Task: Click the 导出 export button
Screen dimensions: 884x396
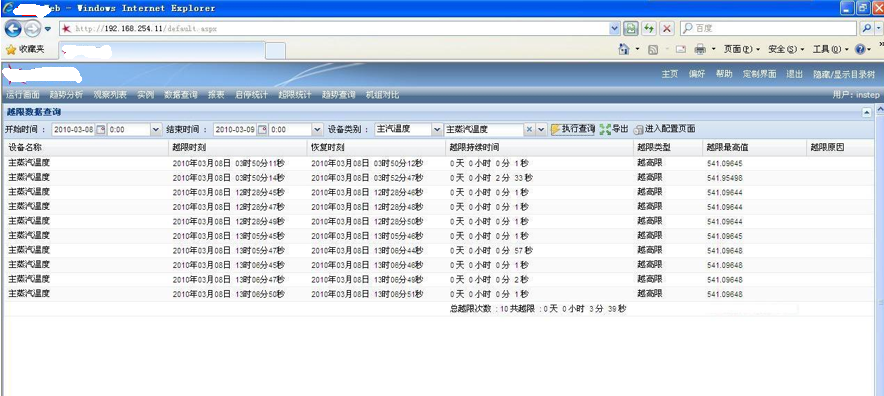Action: [x=614, y=129]
